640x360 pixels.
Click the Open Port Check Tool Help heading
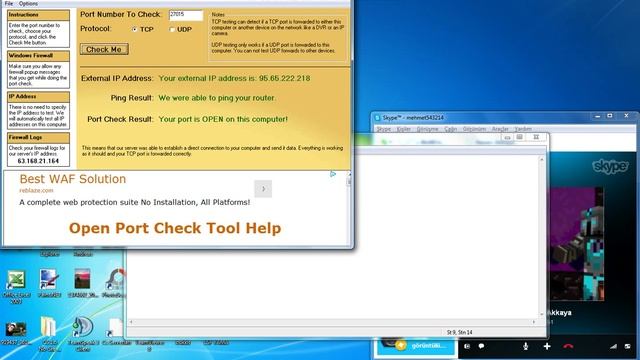click(175, 228)
